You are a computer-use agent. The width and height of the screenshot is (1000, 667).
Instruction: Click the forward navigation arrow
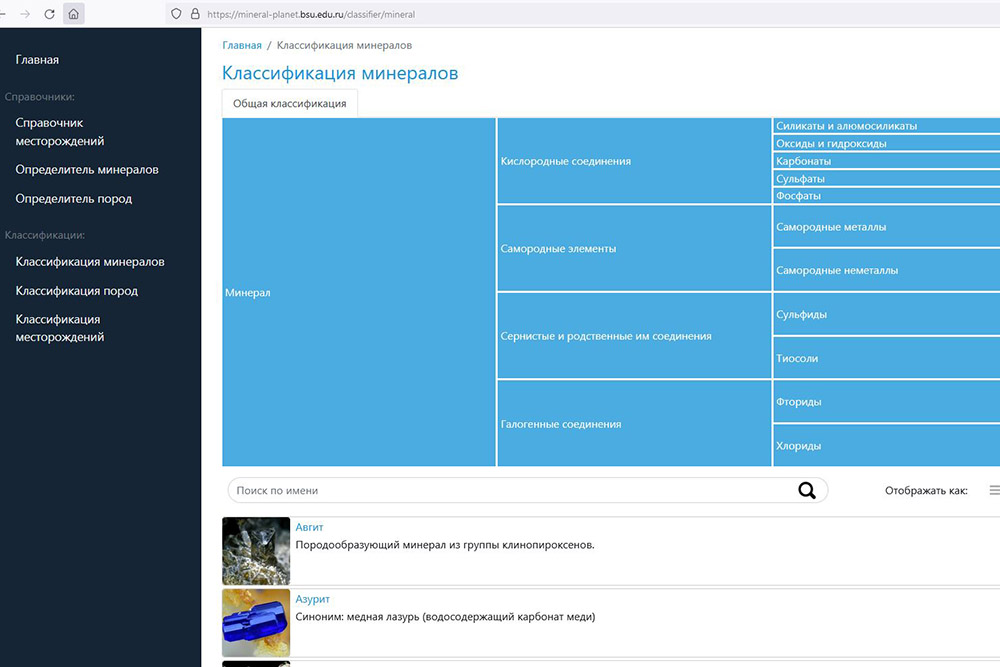25,14
